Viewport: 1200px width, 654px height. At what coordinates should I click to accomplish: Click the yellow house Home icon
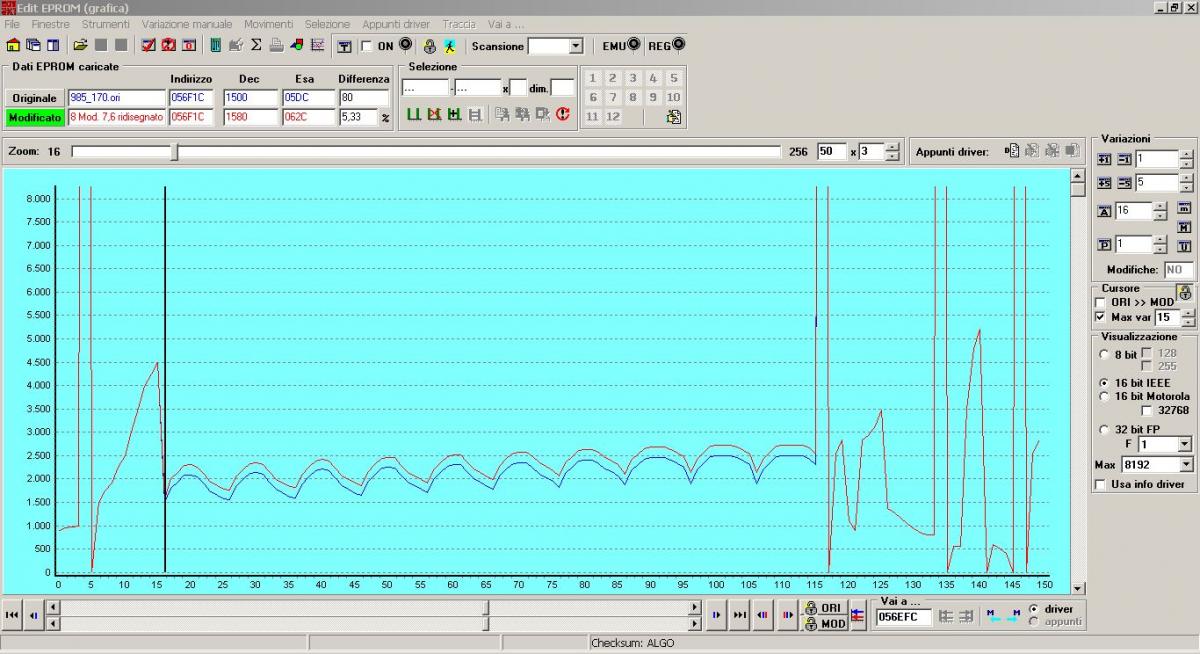click(x=13, y=45)
